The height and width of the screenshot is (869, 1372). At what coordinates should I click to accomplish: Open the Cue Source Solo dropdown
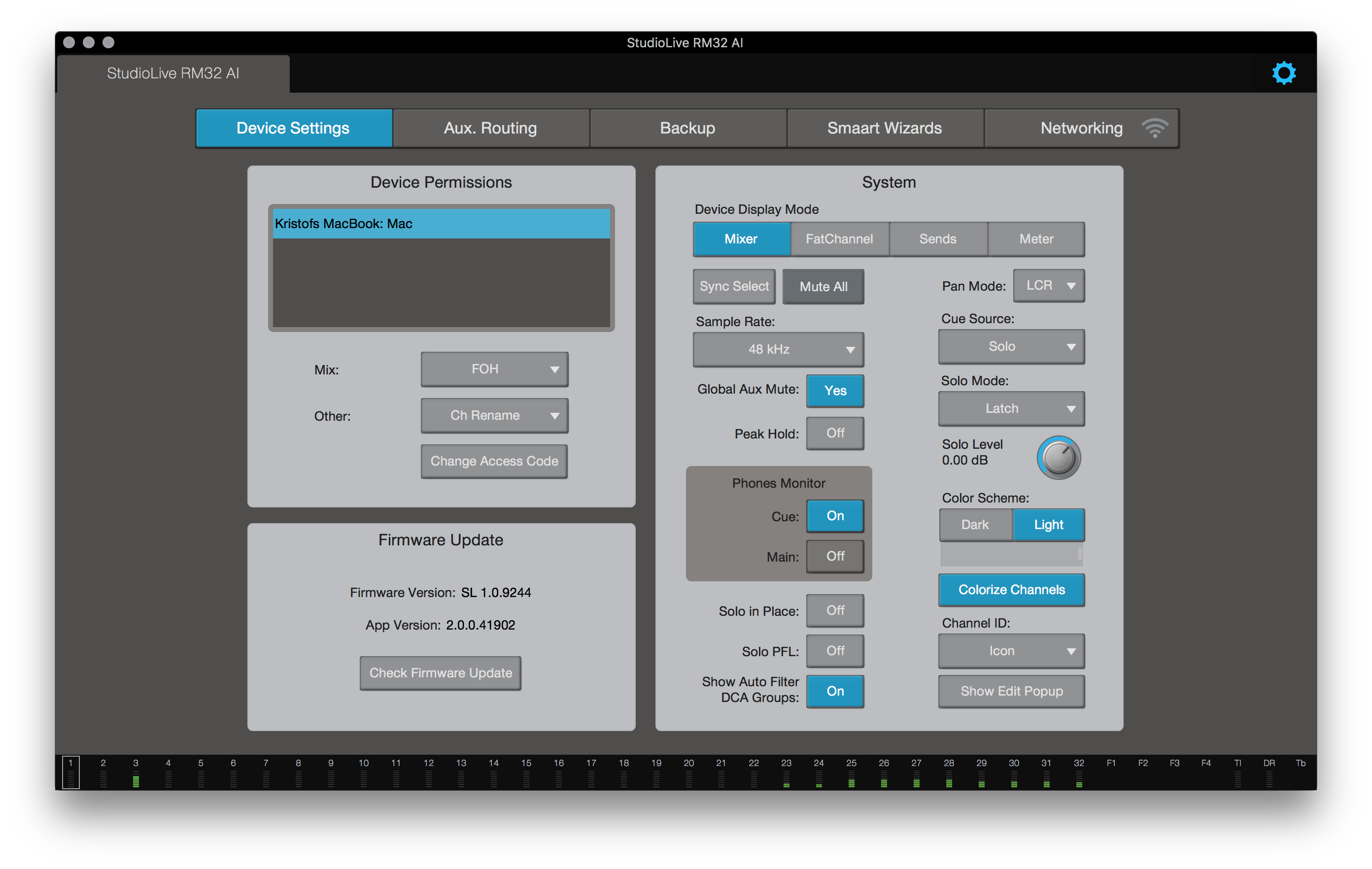tap(1011, 347)
